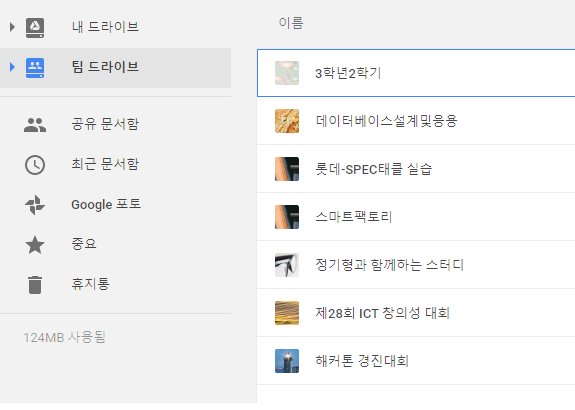575x410 pixels.
Task: Select 팀 드라이브 in the sidebar
Action: (115, 68)
